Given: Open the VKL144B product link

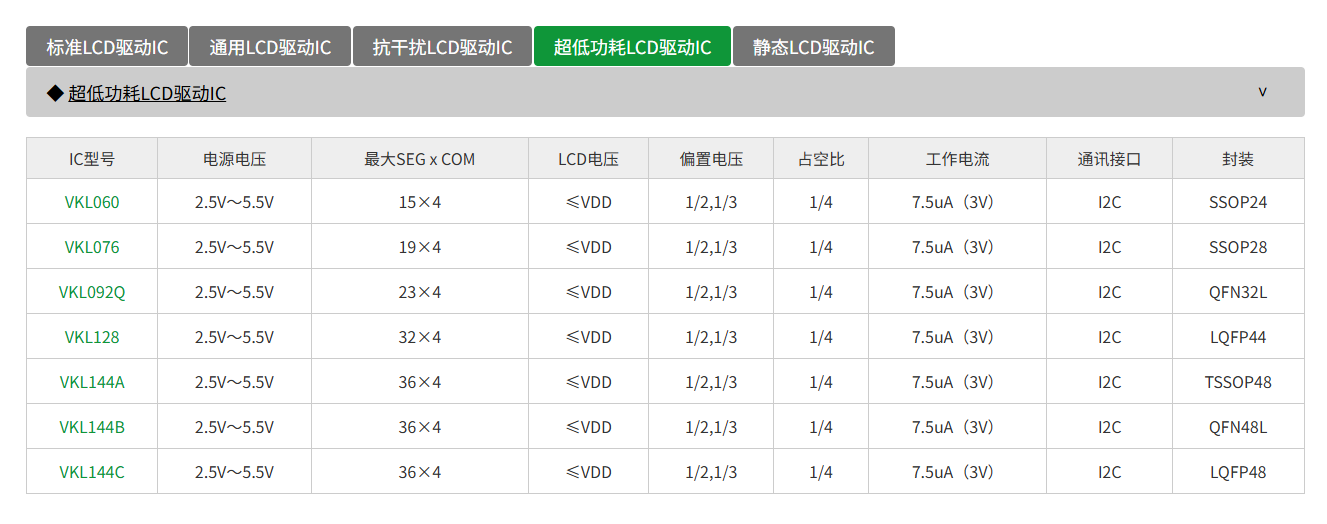Looking at the screenshot, I should click(x=92, y=427).
